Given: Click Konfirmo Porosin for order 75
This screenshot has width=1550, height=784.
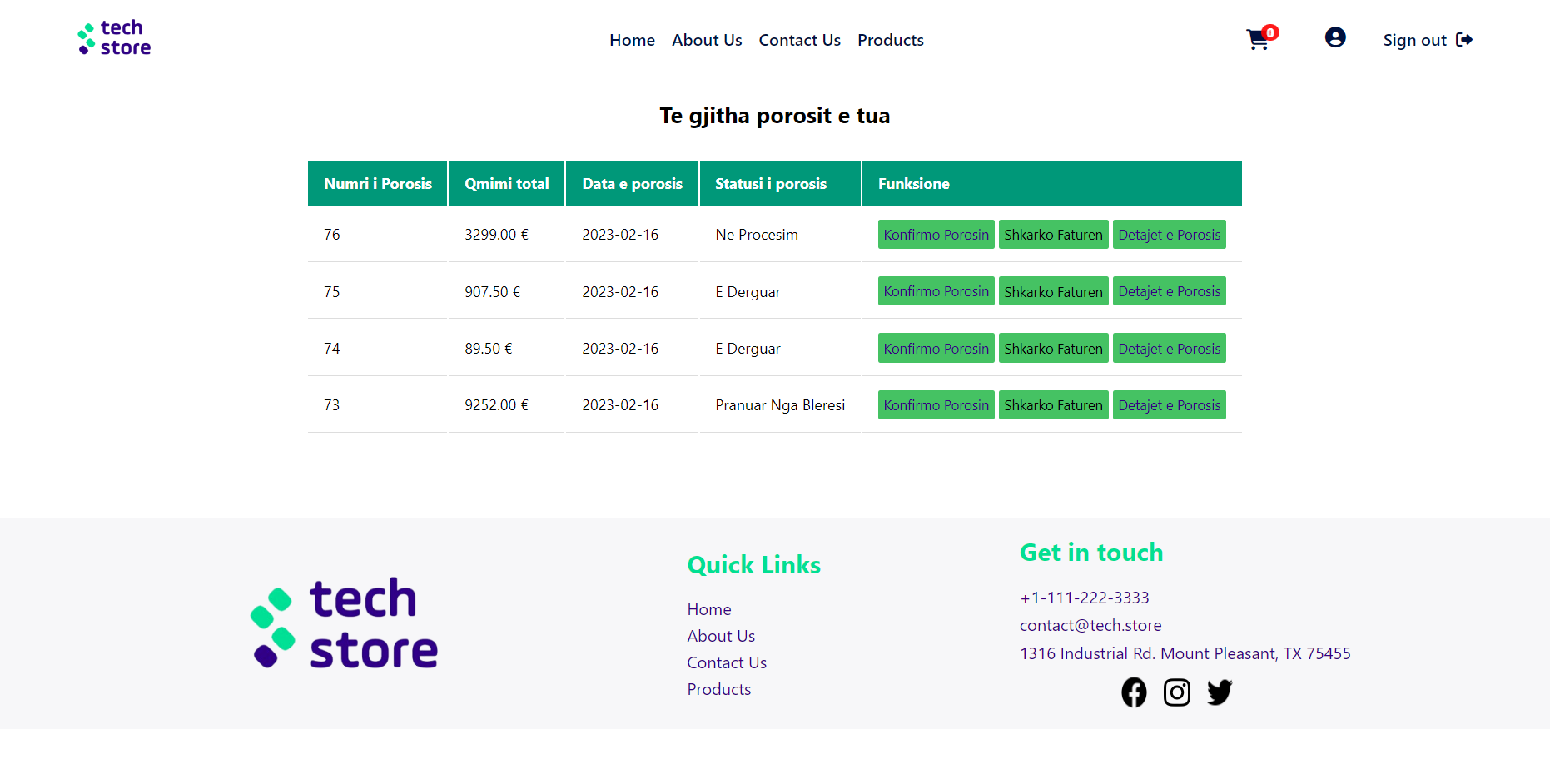Looking at the screenshot, I should pyautogui.click(x=936, y=291).
